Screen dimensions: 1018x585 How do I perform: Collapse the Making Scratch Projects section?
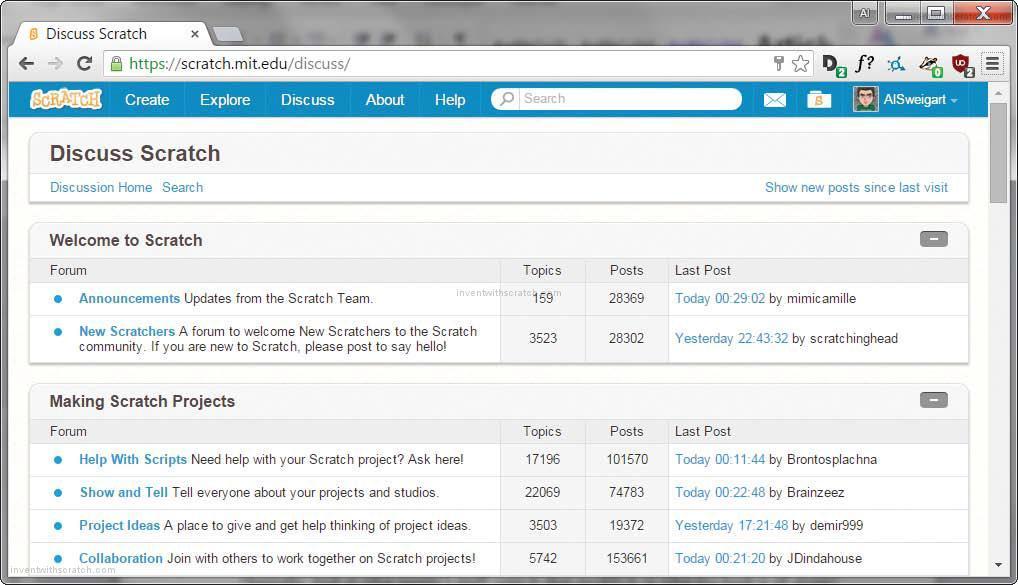[934, 400]
